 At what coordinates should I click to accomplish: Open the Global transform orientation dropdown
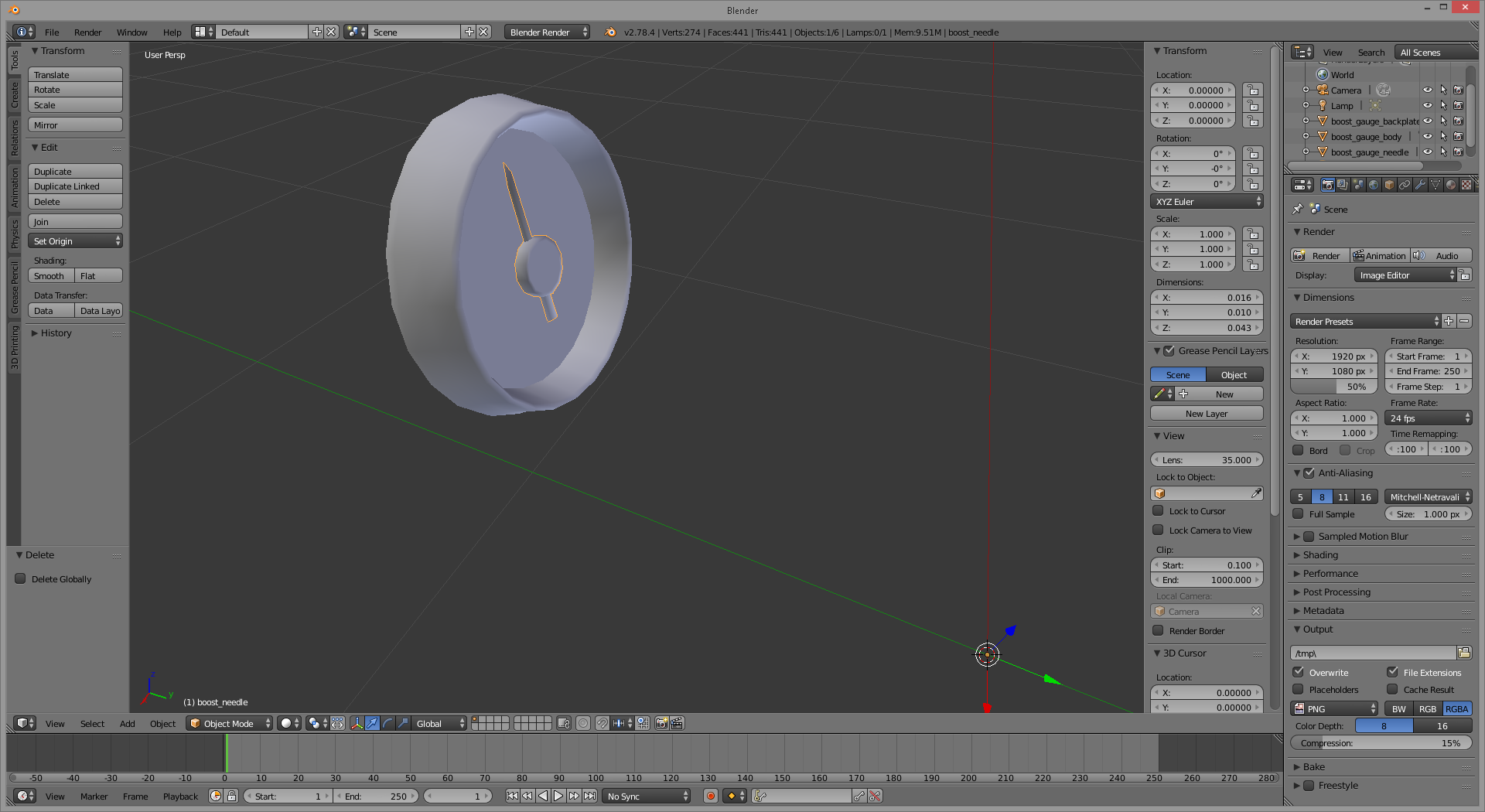439,723
